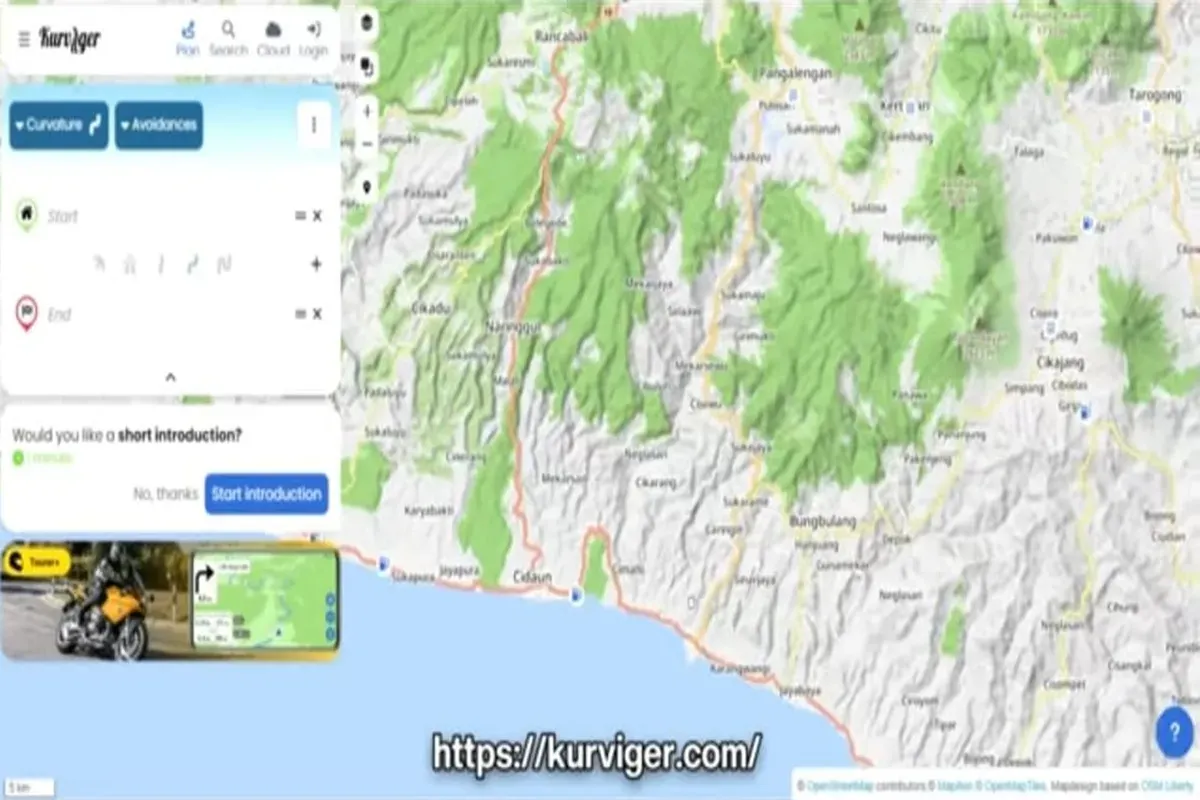Image resolution: width=1200 pixels, height=800 pixels.
Task: Expand the Curvature dropdown
Action: tap(59, 125)
